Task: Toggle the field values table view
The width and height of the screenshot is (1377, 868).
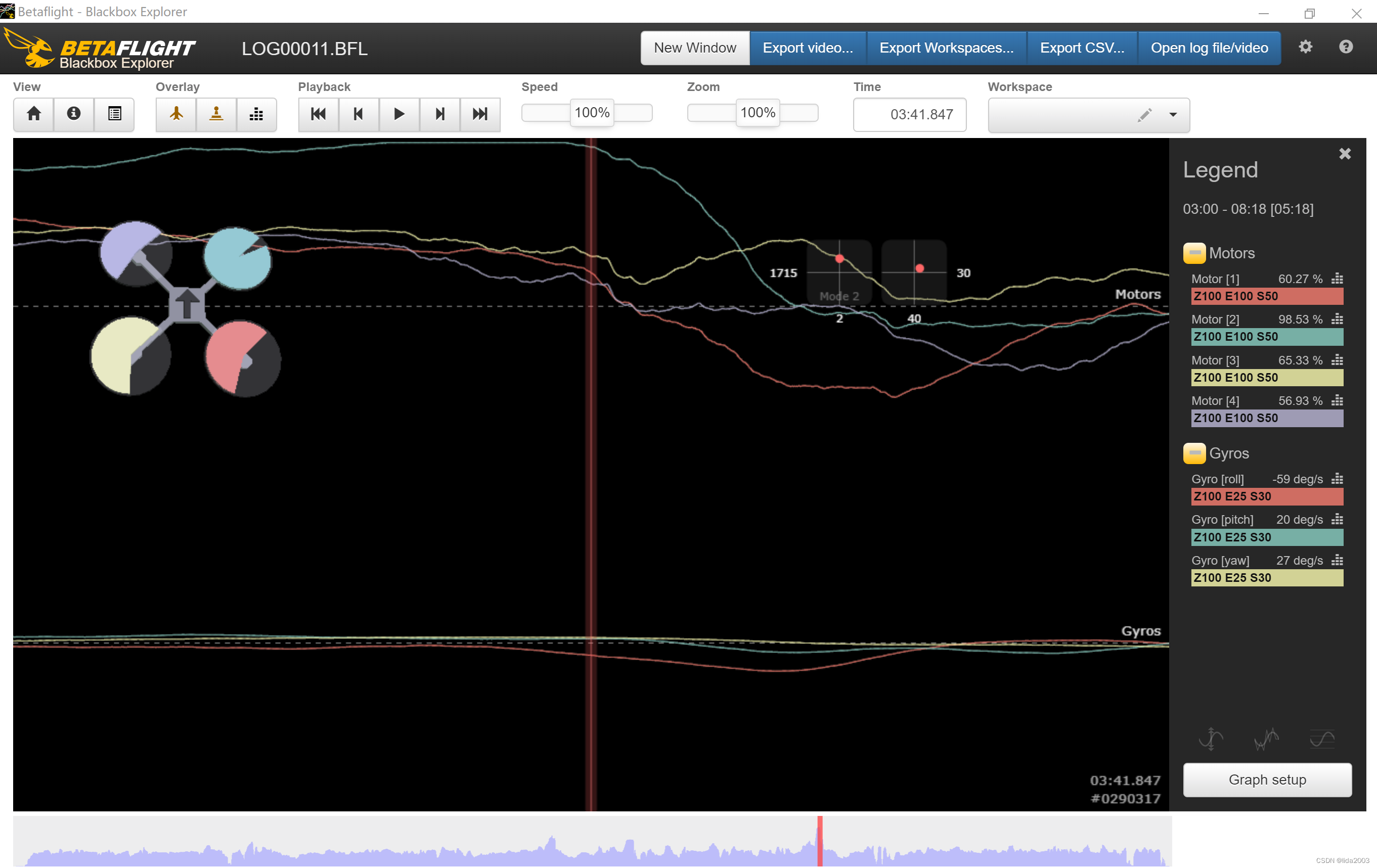Action: click(x=114, y=114)
